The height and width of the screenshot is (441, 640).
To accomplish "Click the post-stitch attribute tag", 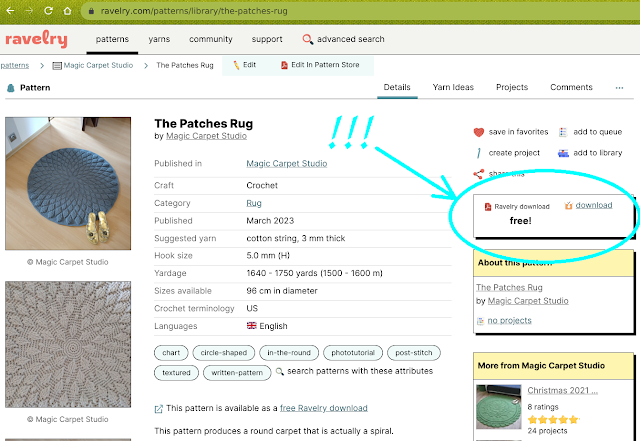I will point(414,353).
